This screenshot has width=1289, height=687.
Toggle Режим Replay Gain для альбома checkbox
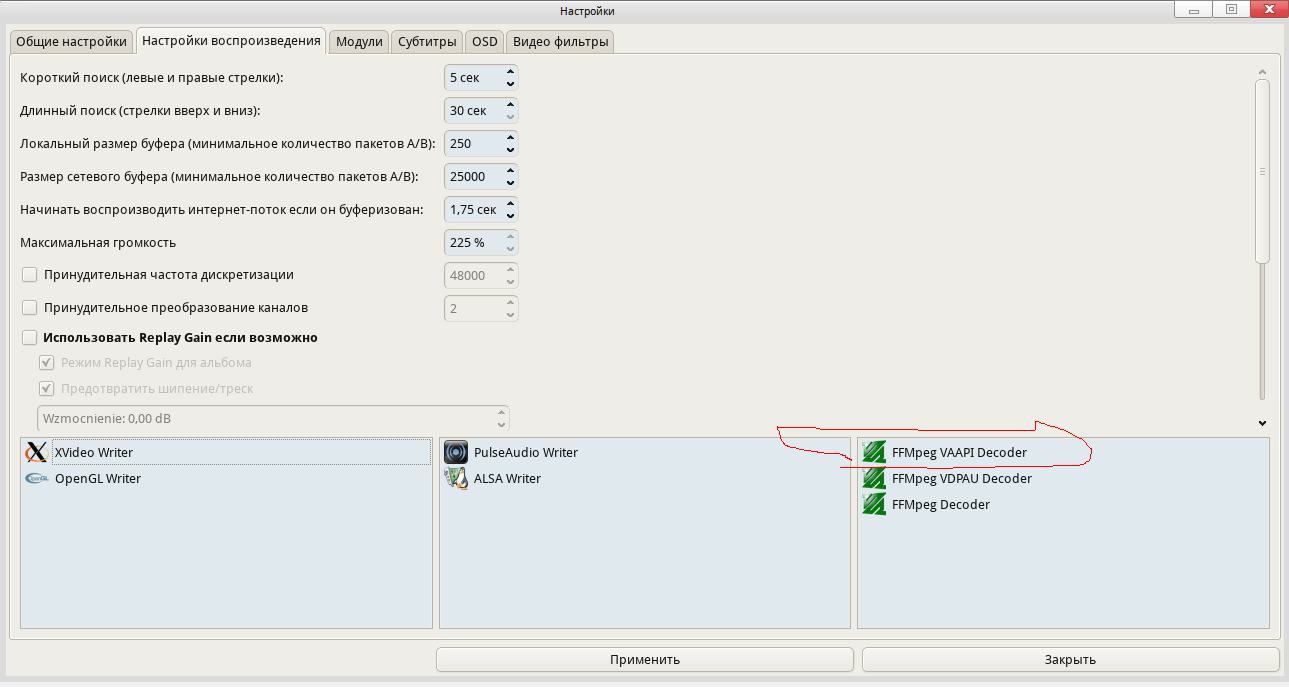(x=46, y=362)
